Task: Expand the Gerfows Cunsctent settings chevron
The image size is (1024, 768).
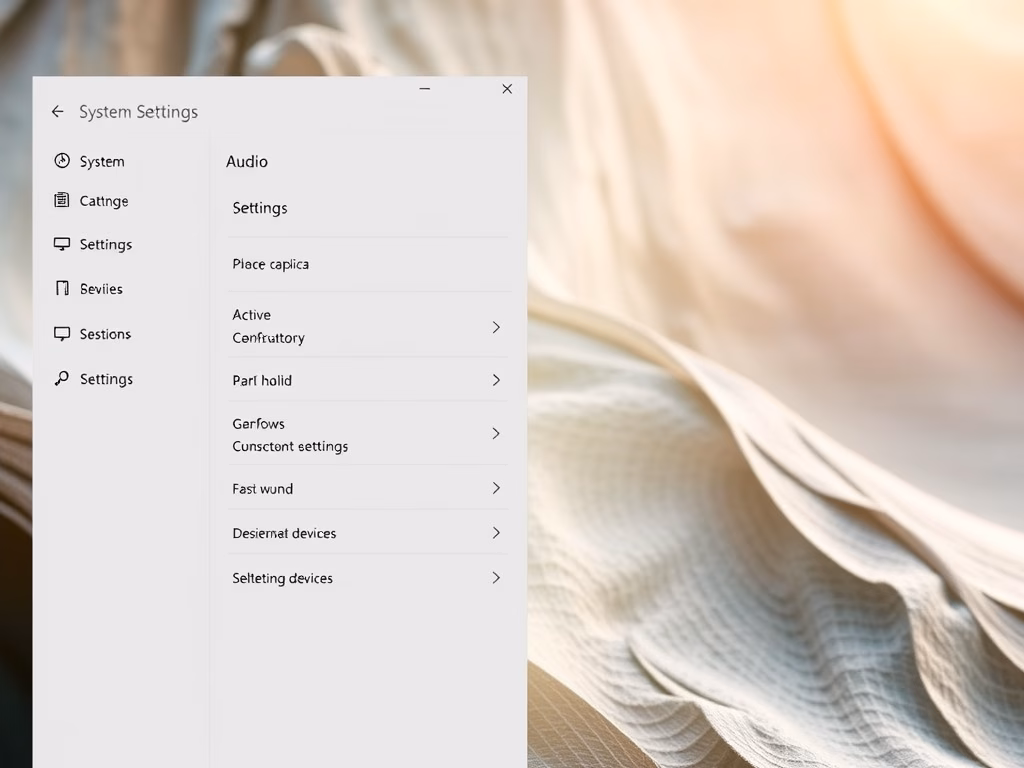Action: (x=496, y=434)
